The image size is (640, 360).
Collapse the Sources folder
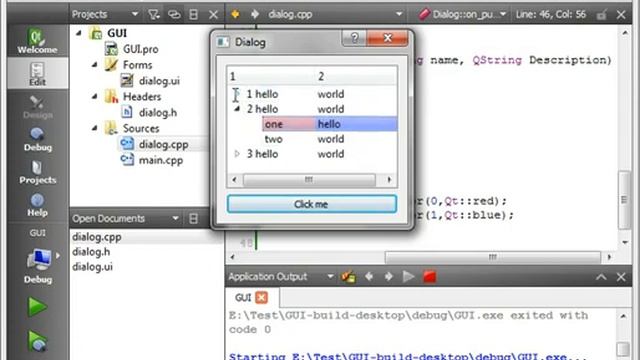tap(94, 128)
